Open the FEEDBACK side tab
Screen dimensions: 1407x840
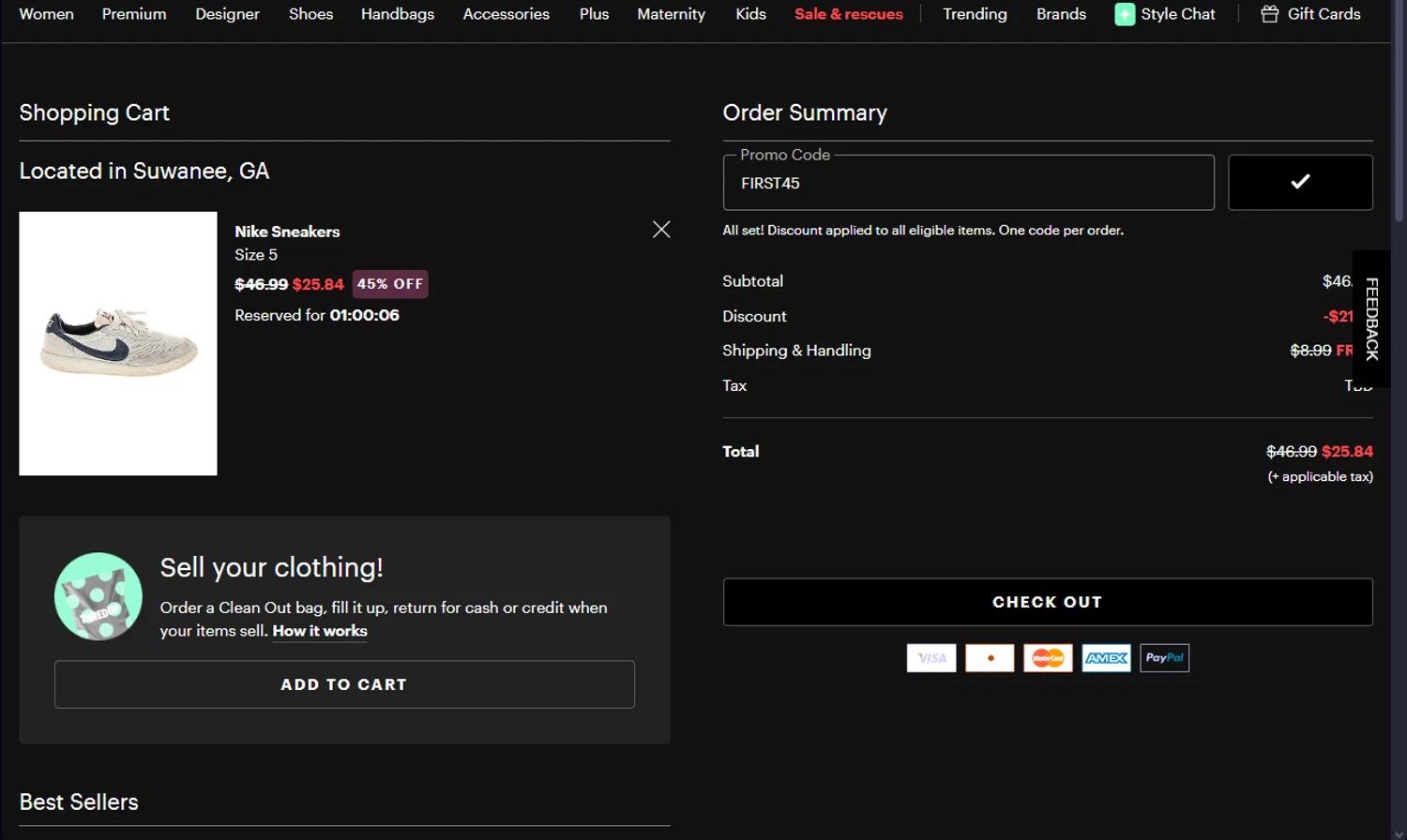coord(1371,319)
